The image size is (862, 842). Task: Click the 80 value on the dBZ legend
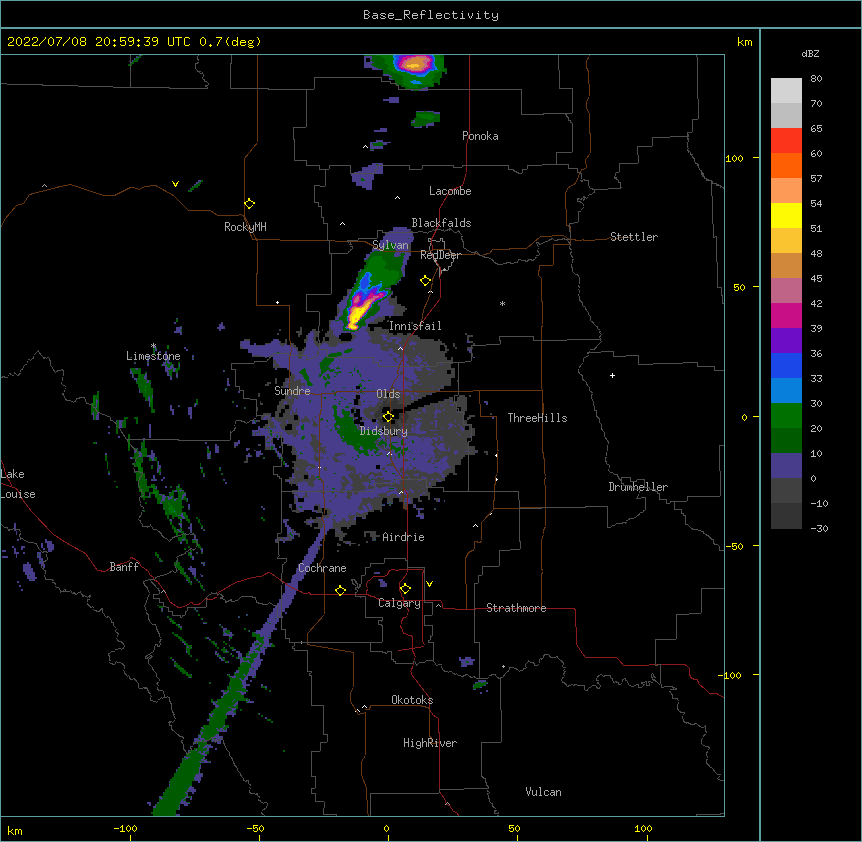tap(816, 79)
